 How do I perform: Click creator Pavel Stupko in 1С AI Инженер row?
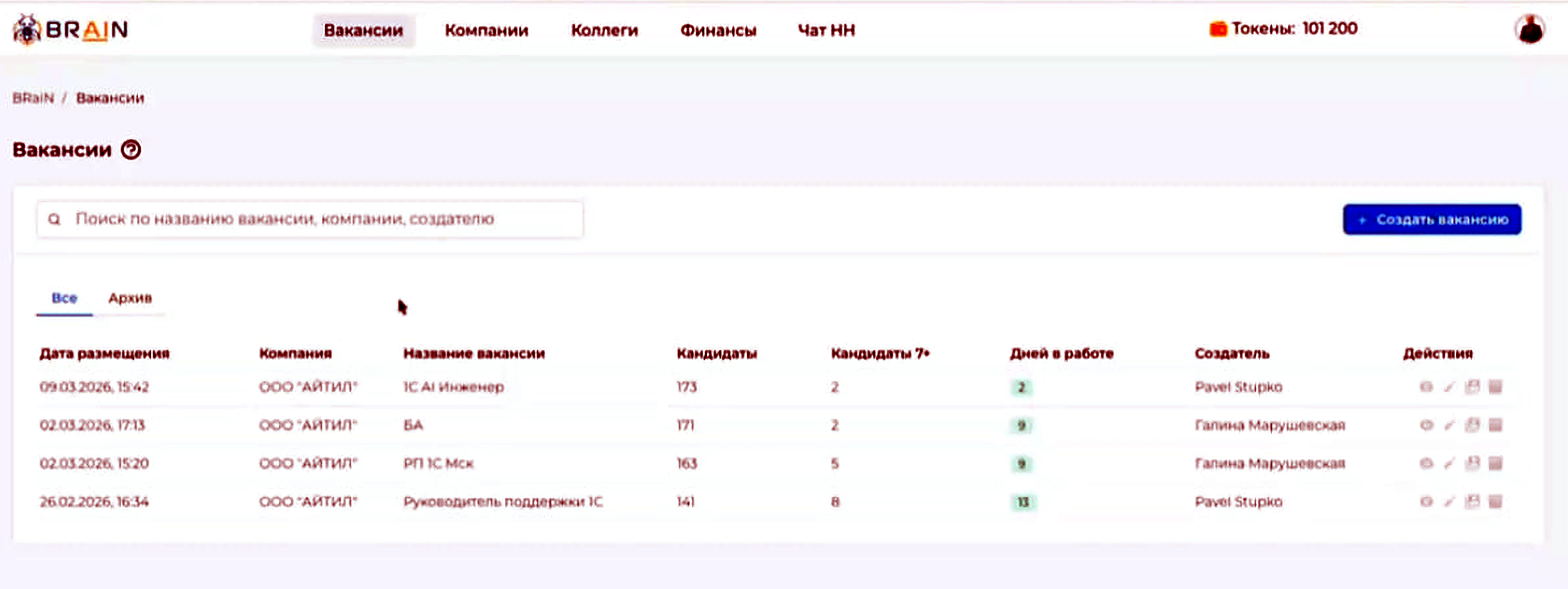[1238, 387]
